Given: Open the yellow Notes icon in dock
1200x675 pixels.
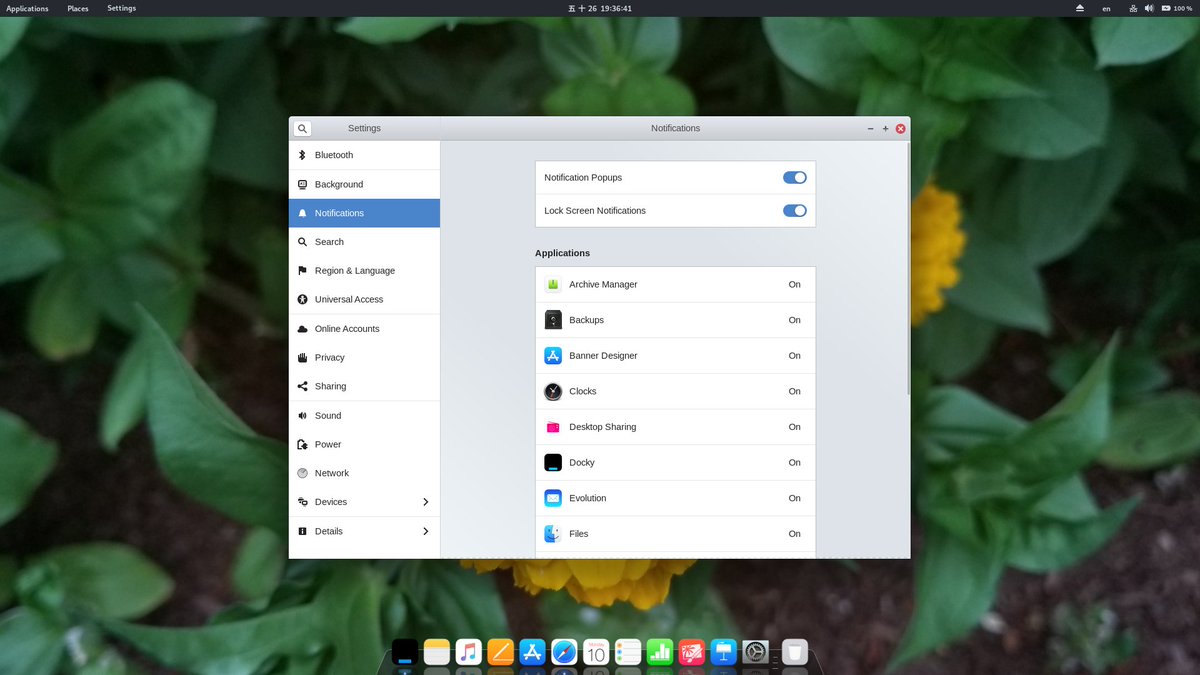Looking at the screenshot, I should 436,652.
